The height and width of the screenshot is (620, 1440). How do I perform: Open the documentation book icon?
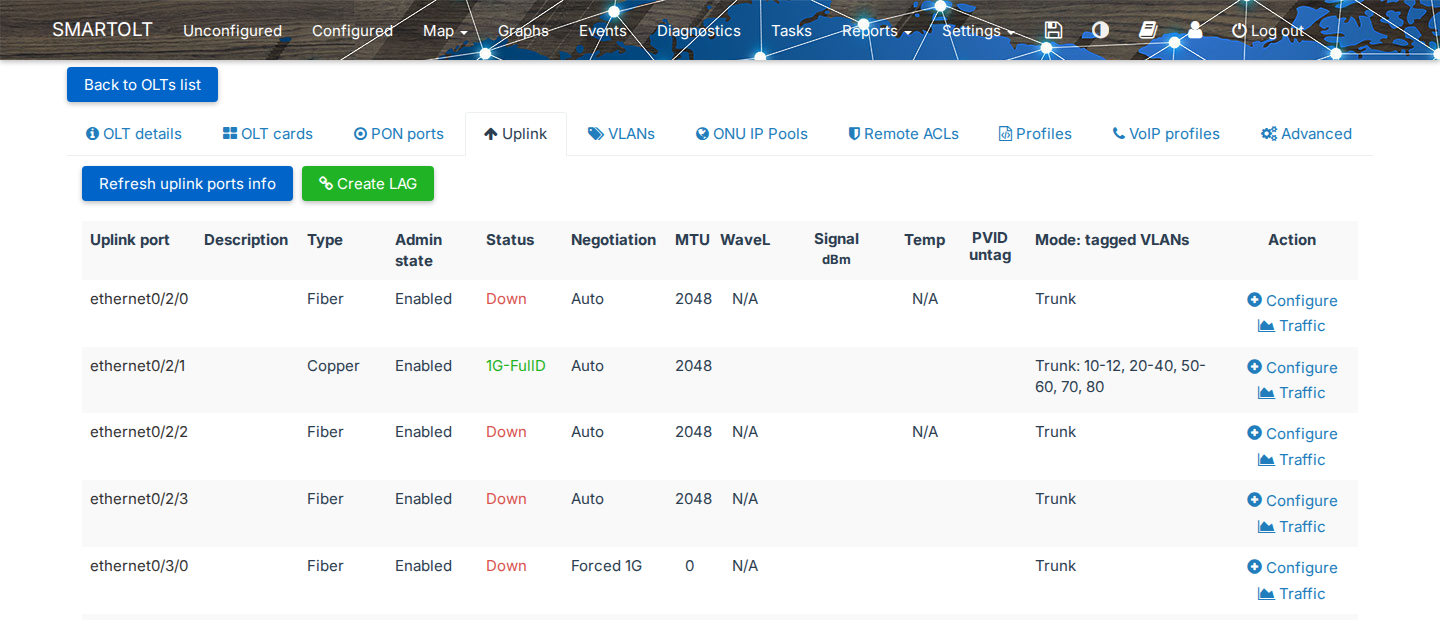1148,30
